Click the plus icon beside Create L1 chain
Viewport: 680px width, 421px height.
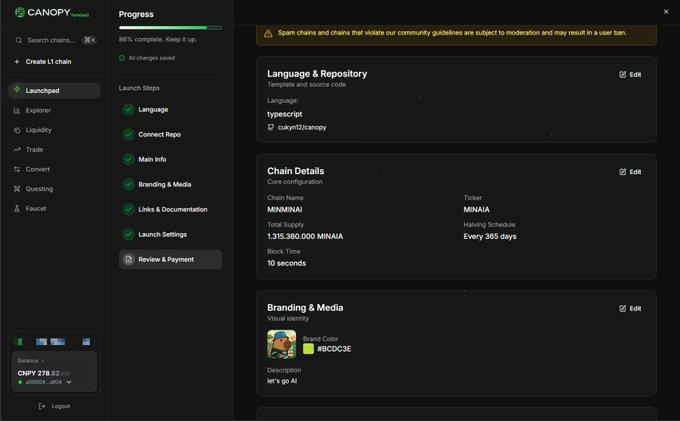click(17, 62)
